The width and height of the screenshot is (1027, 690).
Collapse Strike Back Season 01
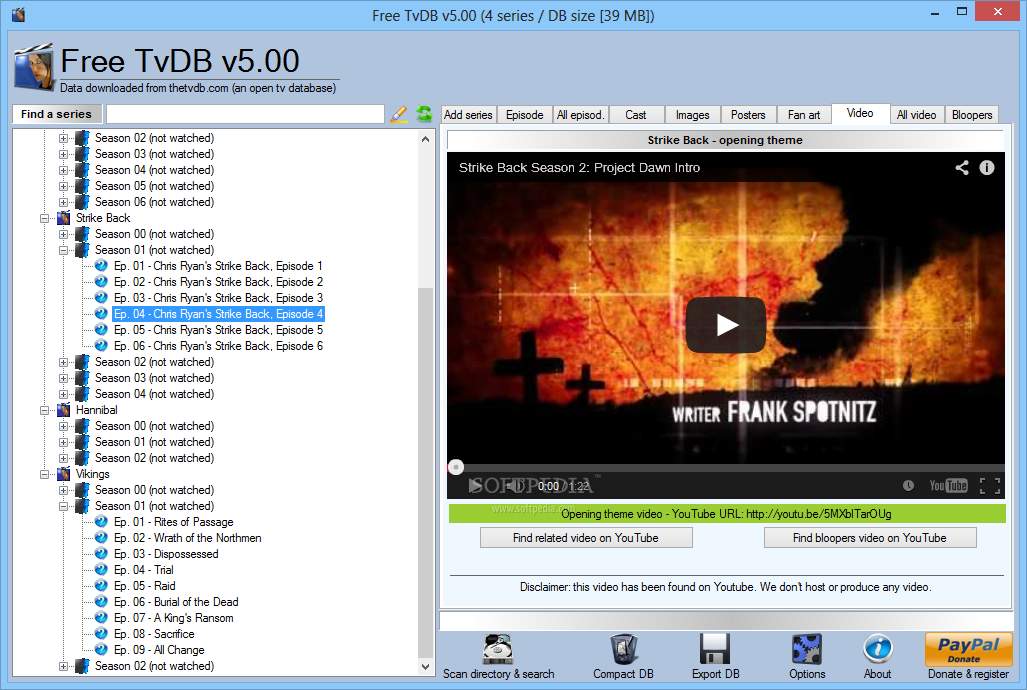tap(64, 250)
